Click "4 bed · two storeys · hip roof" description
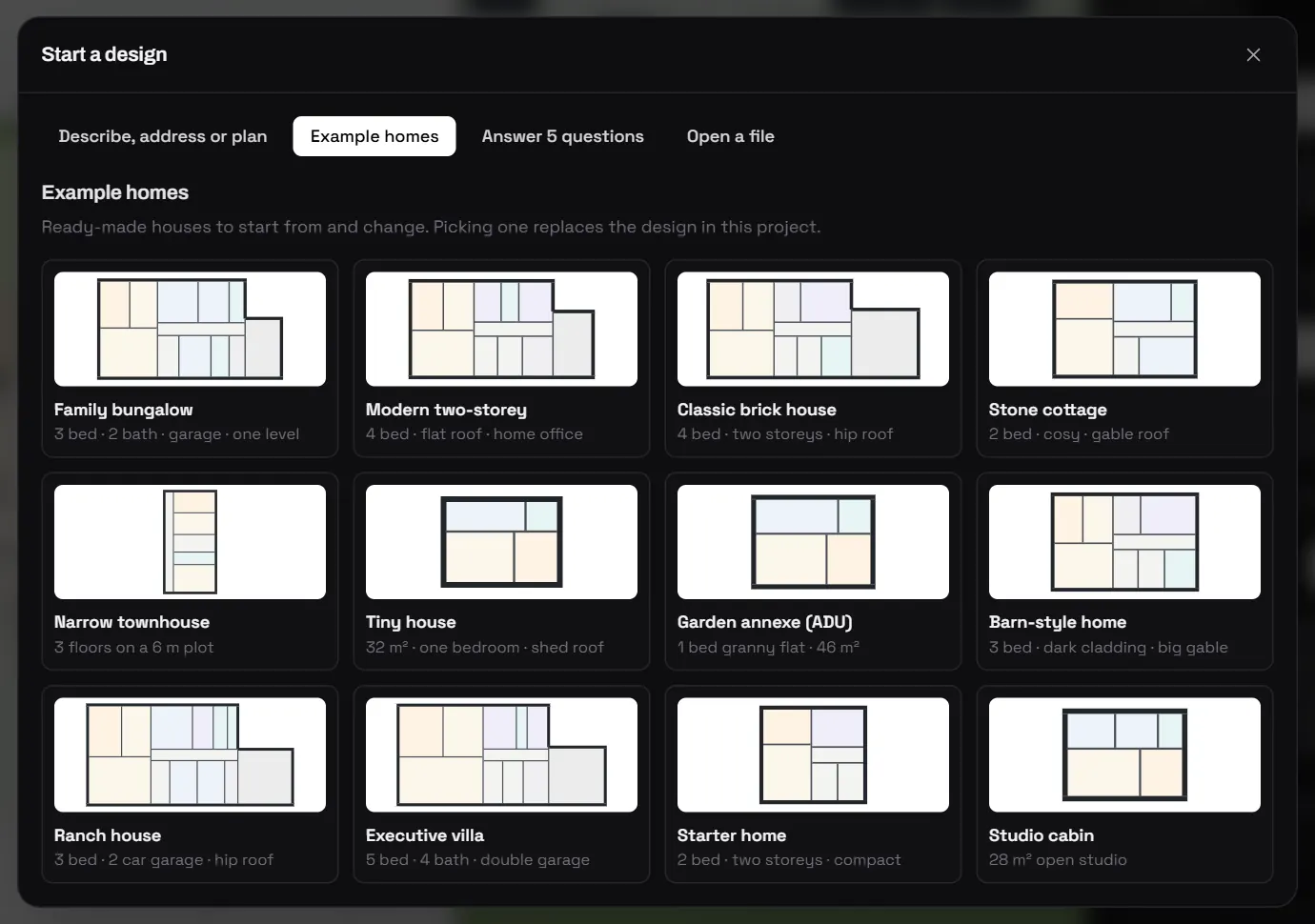The height and width of the screenshot is (924, 1315). pos(785,434)
